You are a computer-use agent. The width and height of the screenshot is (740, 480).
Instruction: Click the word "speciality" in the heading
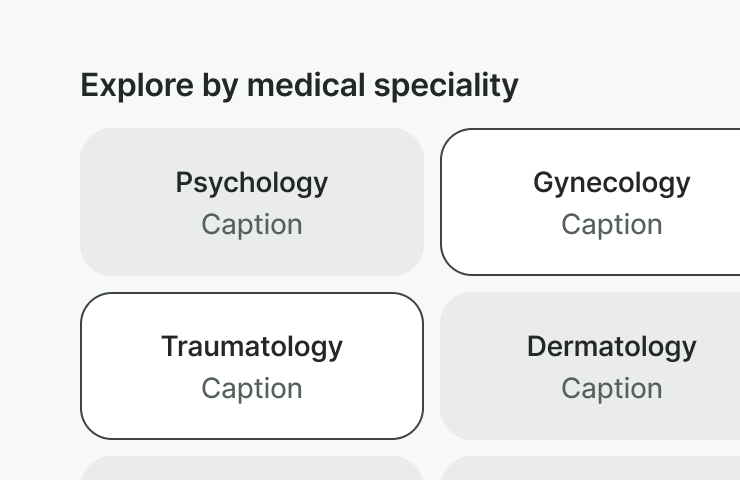coord(446,86)
